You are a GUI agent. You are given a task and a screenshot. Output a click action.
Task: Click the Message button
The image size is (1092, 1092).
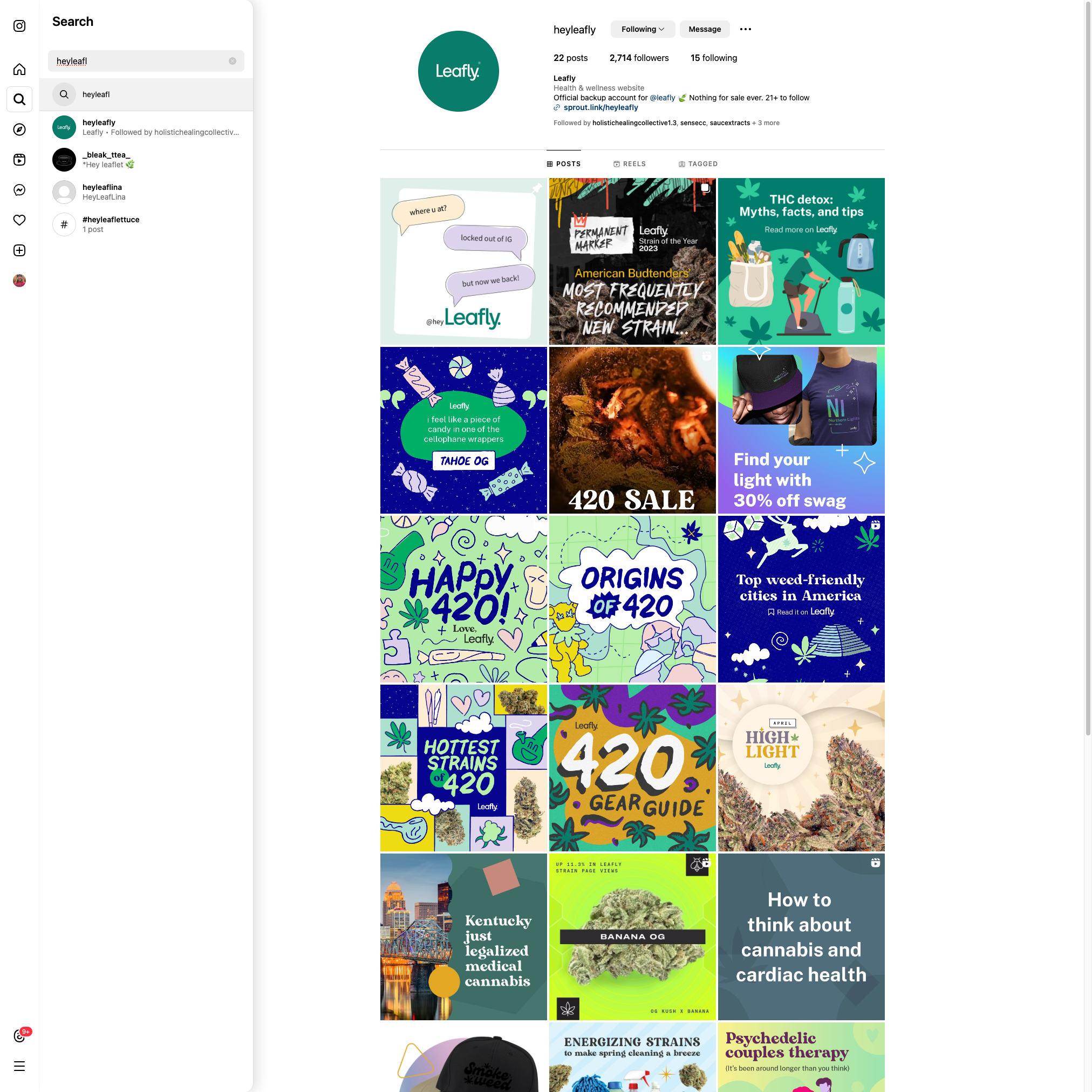(704, 29)
